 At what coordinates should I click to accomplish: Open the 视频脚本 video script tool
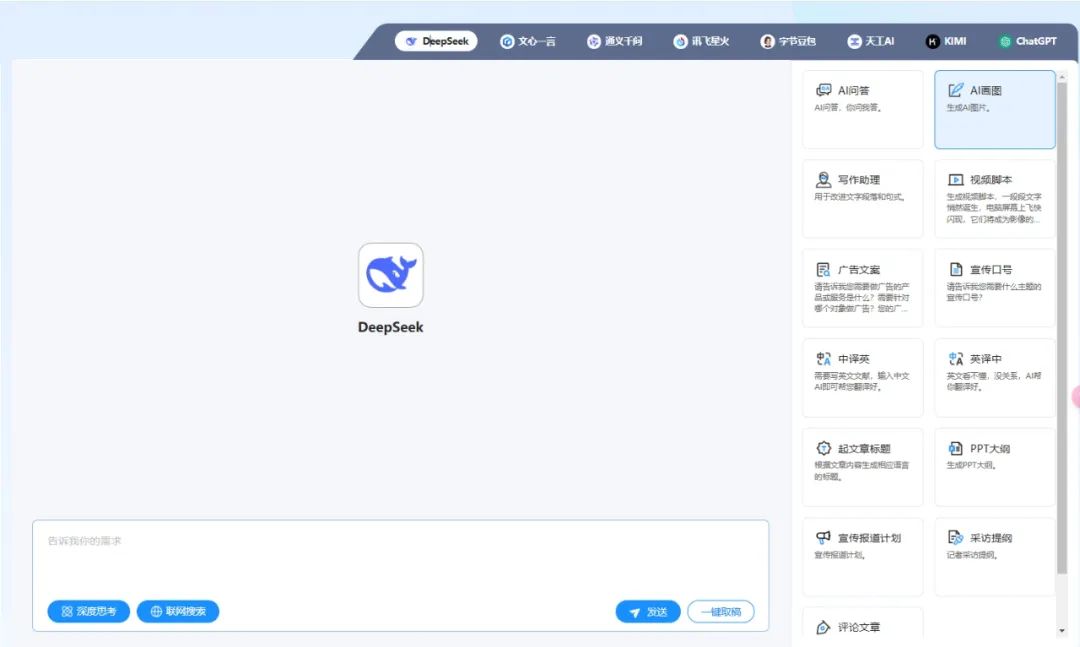tap(994, 199)
